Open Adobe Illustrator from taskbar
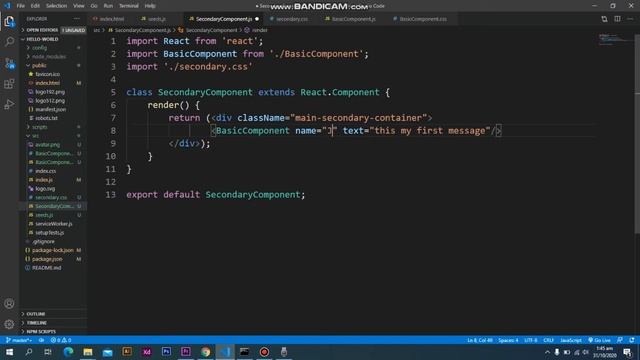This screenshot has width=640, height=360. pyautogui.click(x=127, y=351)
